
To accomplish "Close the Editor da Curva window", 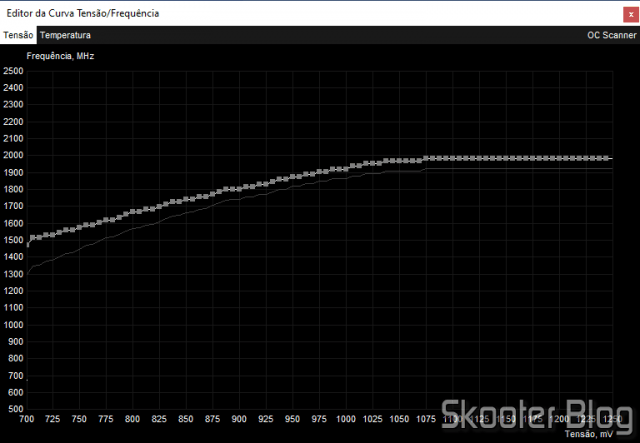I will pos(631,15).
